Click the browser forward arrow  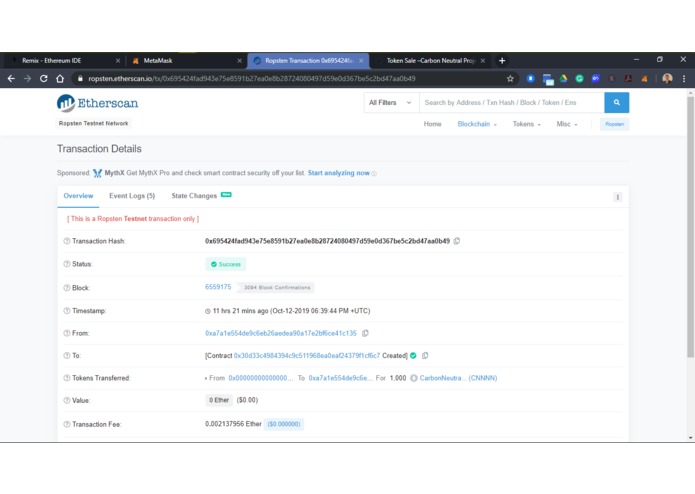[x=27, y=78]
